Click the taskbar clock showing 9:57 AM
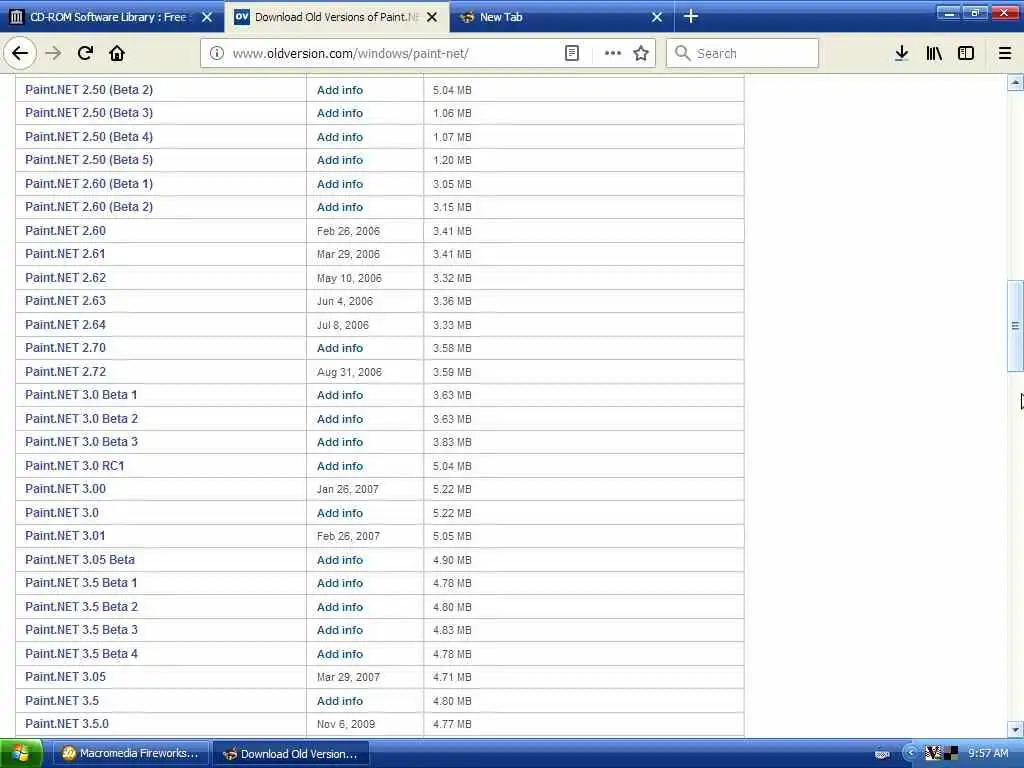The image size is (1024, 768). click(x=988, y=754)
